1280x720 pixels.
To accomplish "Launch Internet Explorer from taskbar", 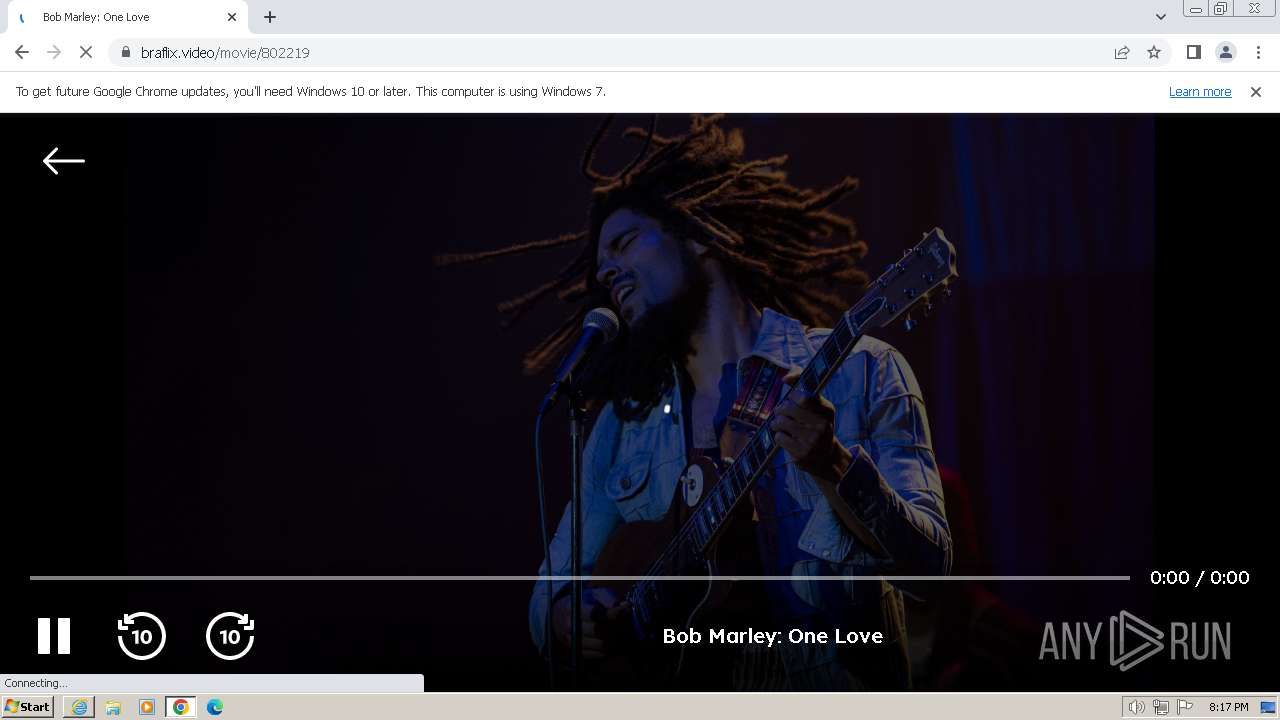I will tap(79, 707).
